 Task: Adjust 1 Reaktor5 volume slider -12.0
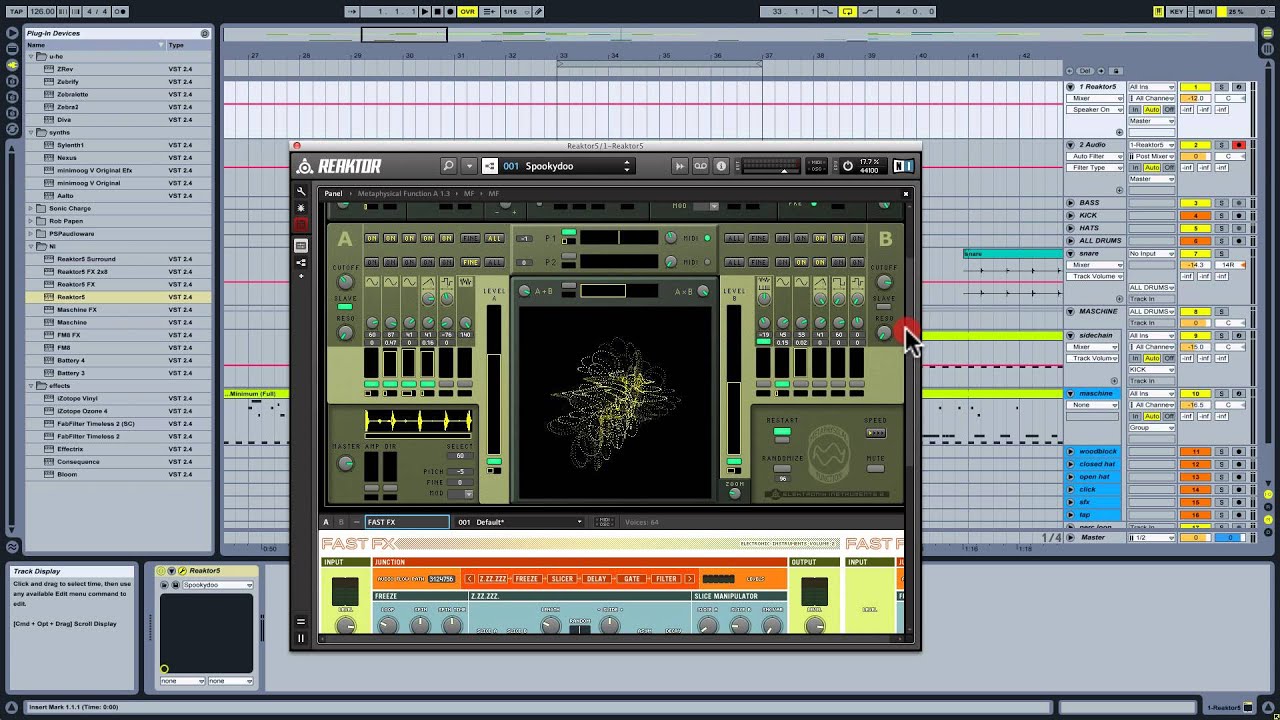[1195, 98]
